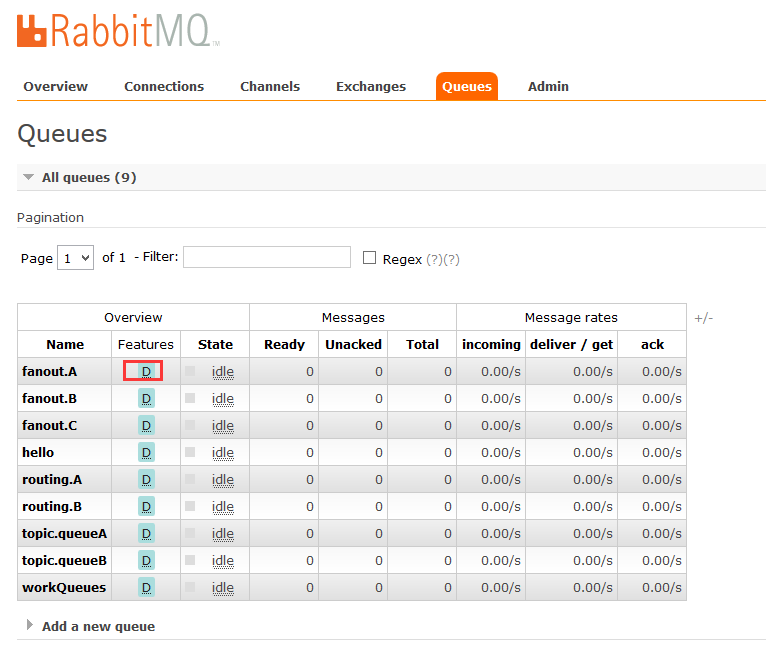Click the state indicator square for fanout.C
The image size is (766, 649).
coord(190,424)
